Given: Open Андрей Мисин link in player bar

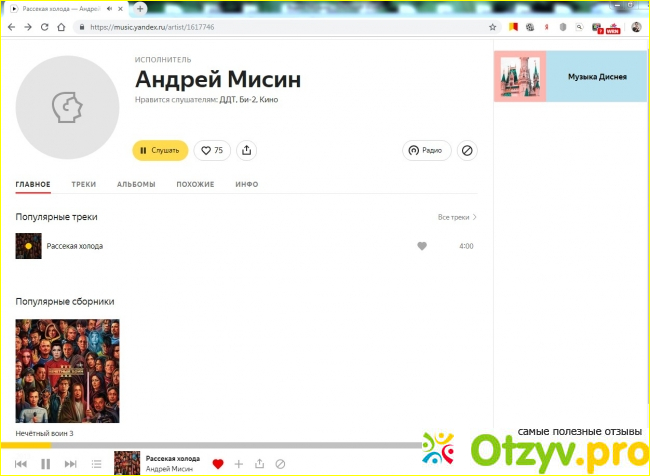Looking at the screenshot, I should [x=170, y=469].
